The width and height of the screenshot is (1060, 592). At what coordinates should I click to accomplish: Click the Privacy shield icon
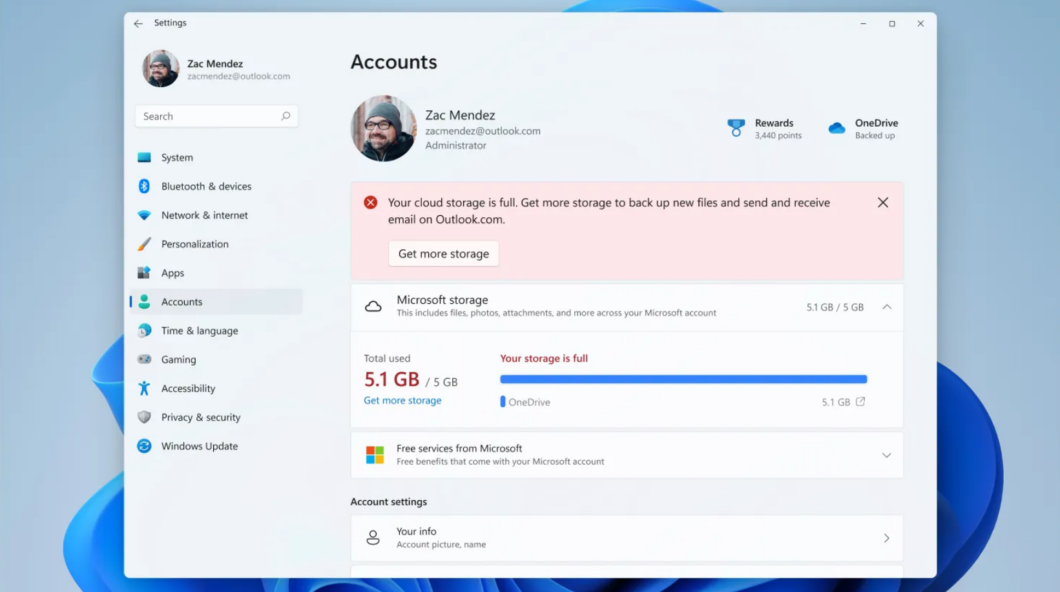click(144, 417)
